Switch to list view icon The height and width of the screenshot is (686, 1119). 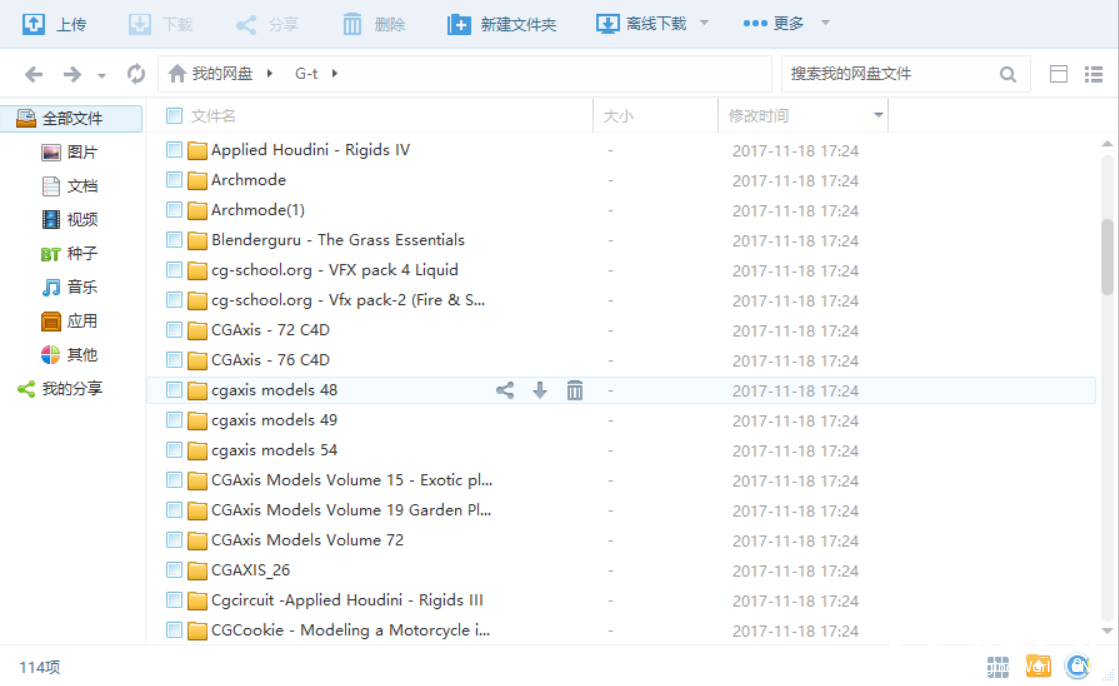pos(1093,74)
